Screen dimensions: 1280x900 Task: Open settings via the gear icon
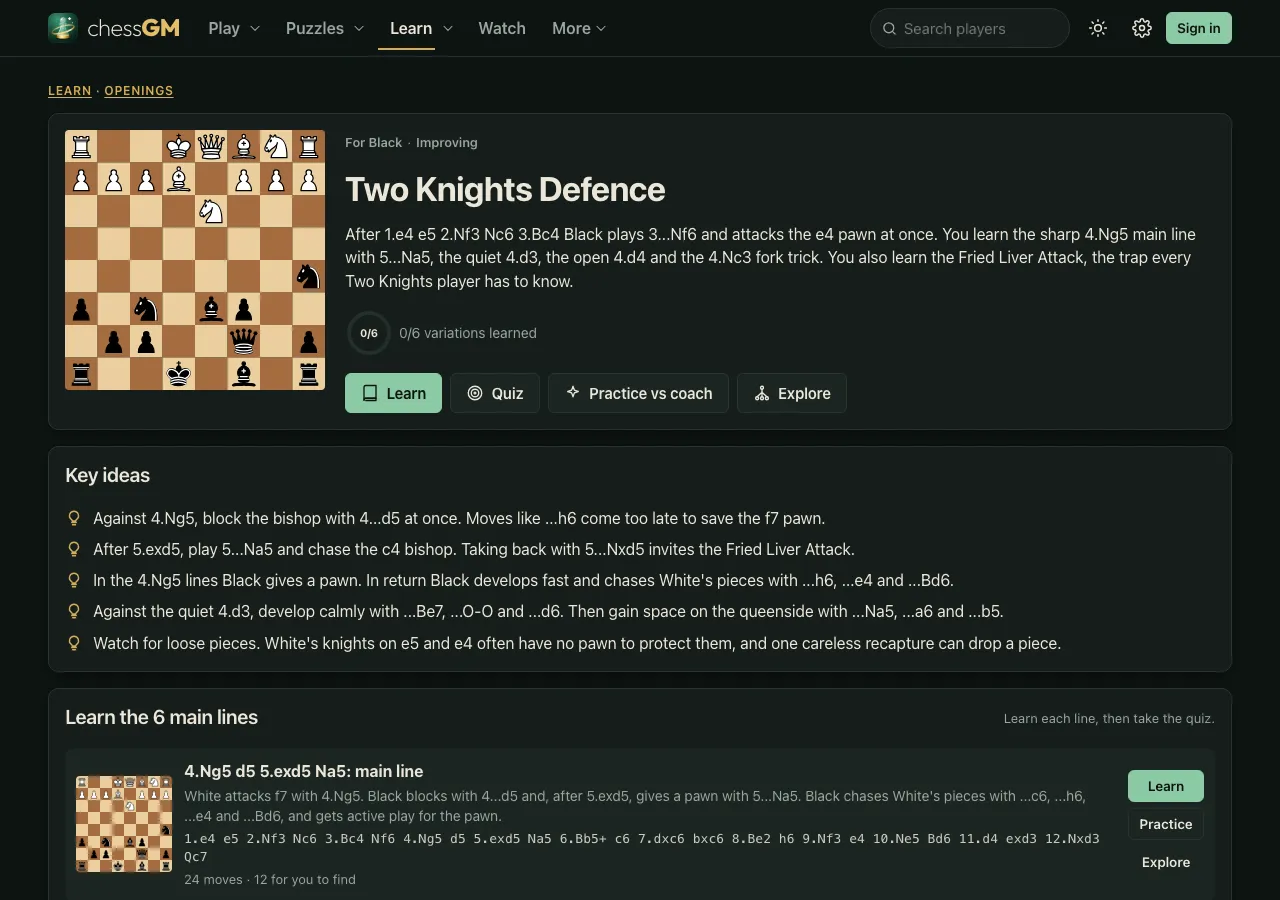pos(1142,28)
